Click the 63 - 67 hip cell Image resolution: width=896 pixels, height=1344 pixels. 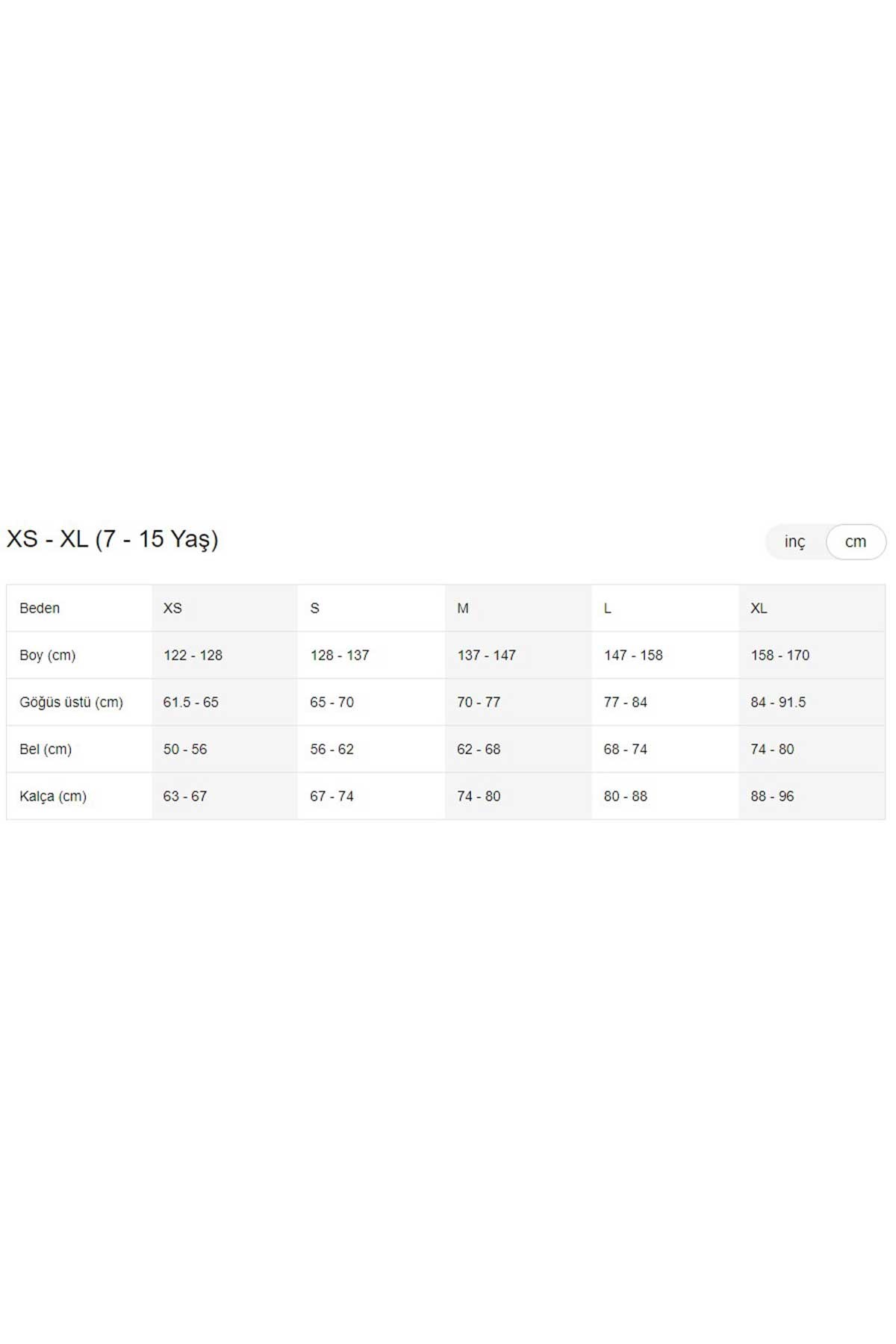[x=185, y=797]
